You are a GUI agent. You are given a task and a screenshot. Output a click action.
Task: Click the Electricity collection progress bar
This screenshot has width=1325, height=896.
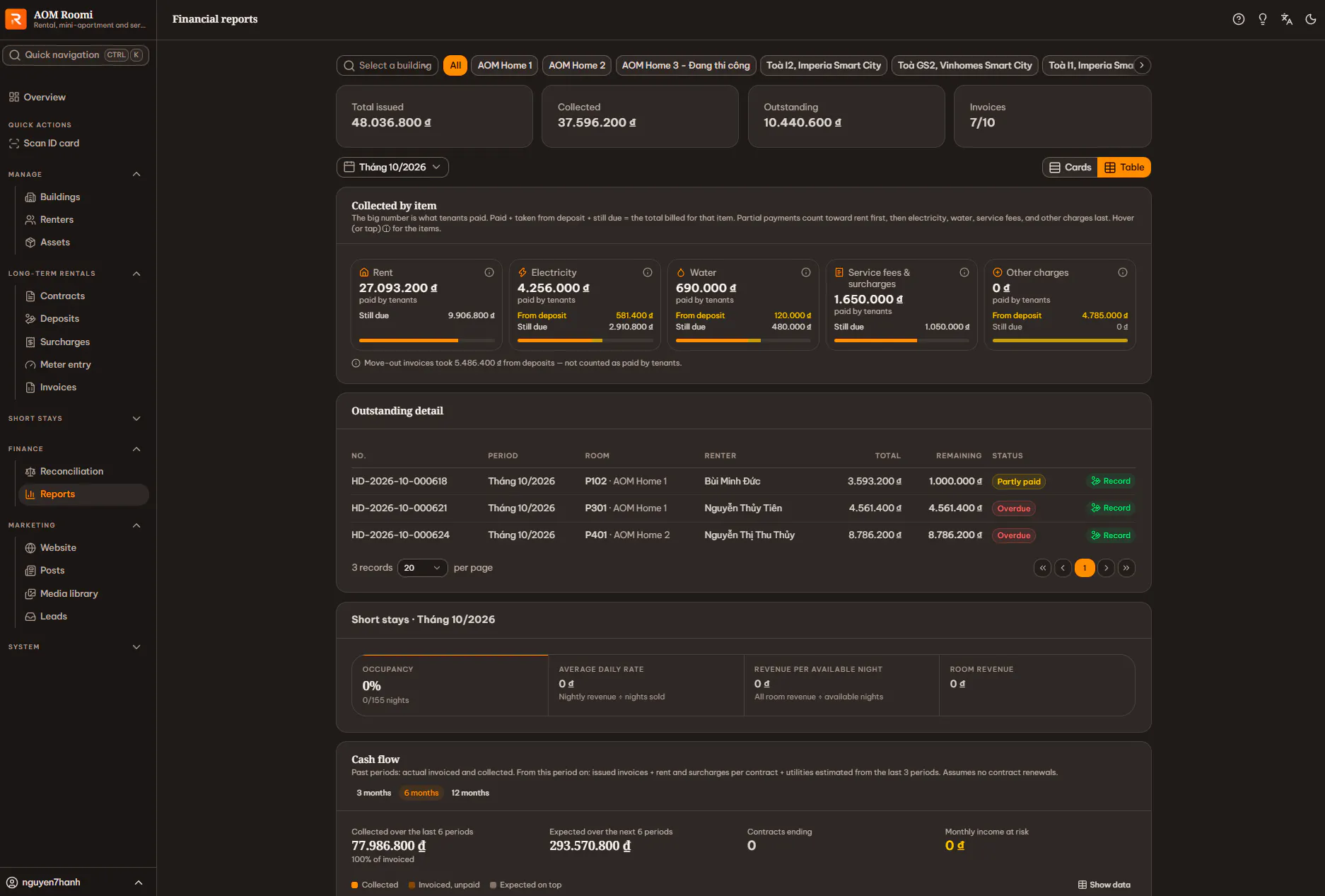click(585, 340)
